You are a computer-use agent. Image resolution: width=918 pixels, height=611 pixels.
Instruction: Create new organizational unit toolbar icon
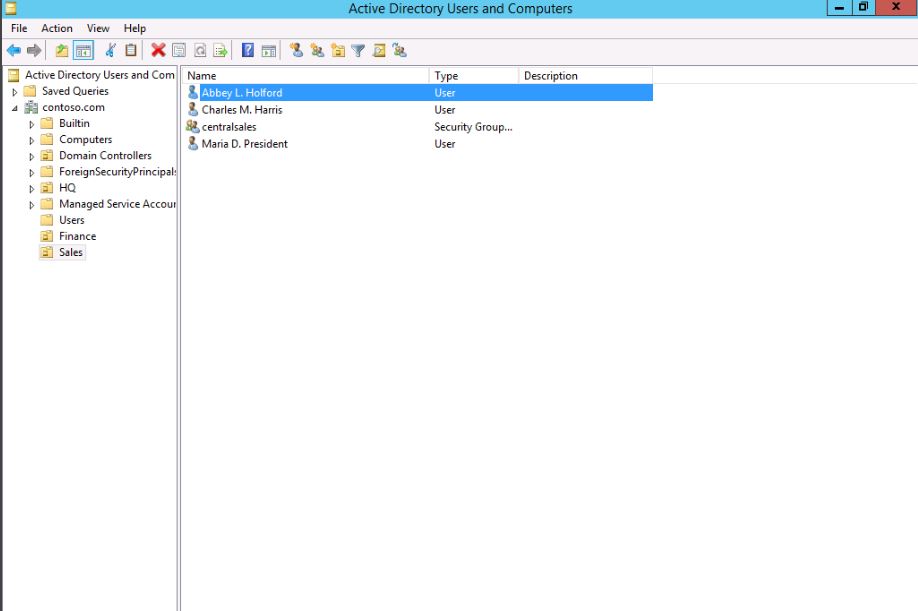pos(338,51)
